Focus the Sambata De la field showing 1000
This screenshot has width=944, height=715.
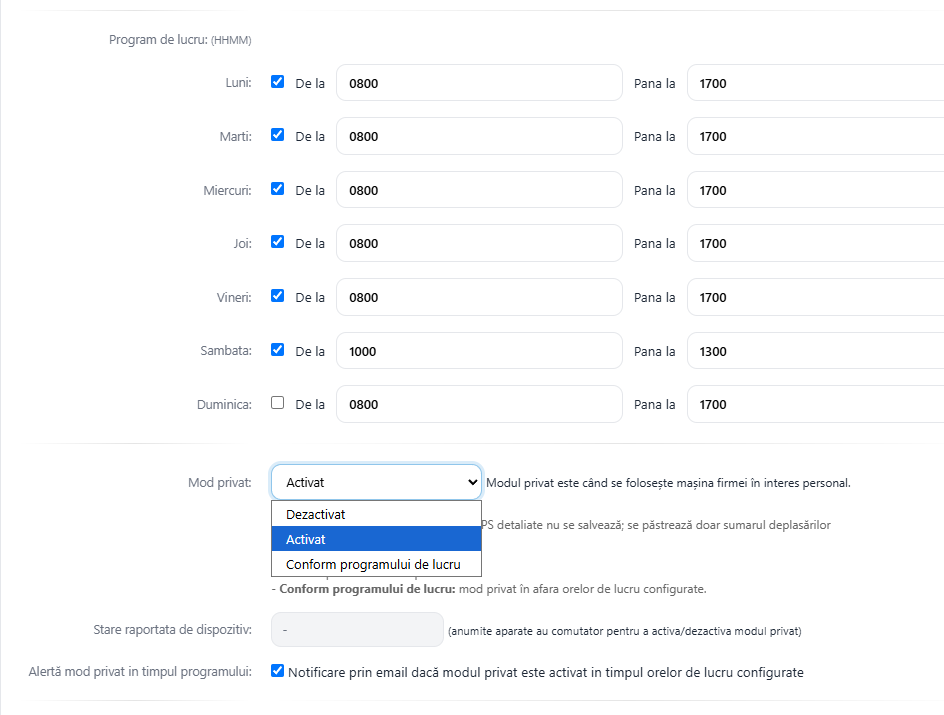(x=479, y=351)
